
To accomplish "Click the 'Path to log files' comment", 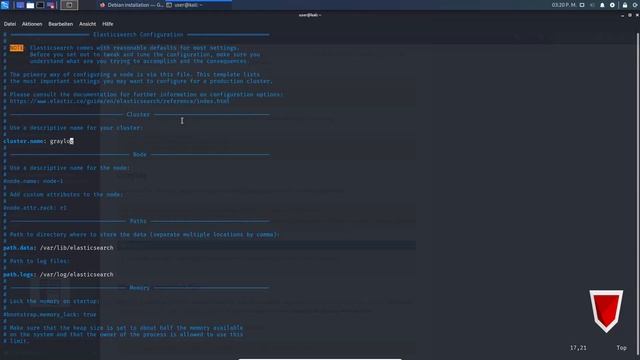I will tap(40, 261).
